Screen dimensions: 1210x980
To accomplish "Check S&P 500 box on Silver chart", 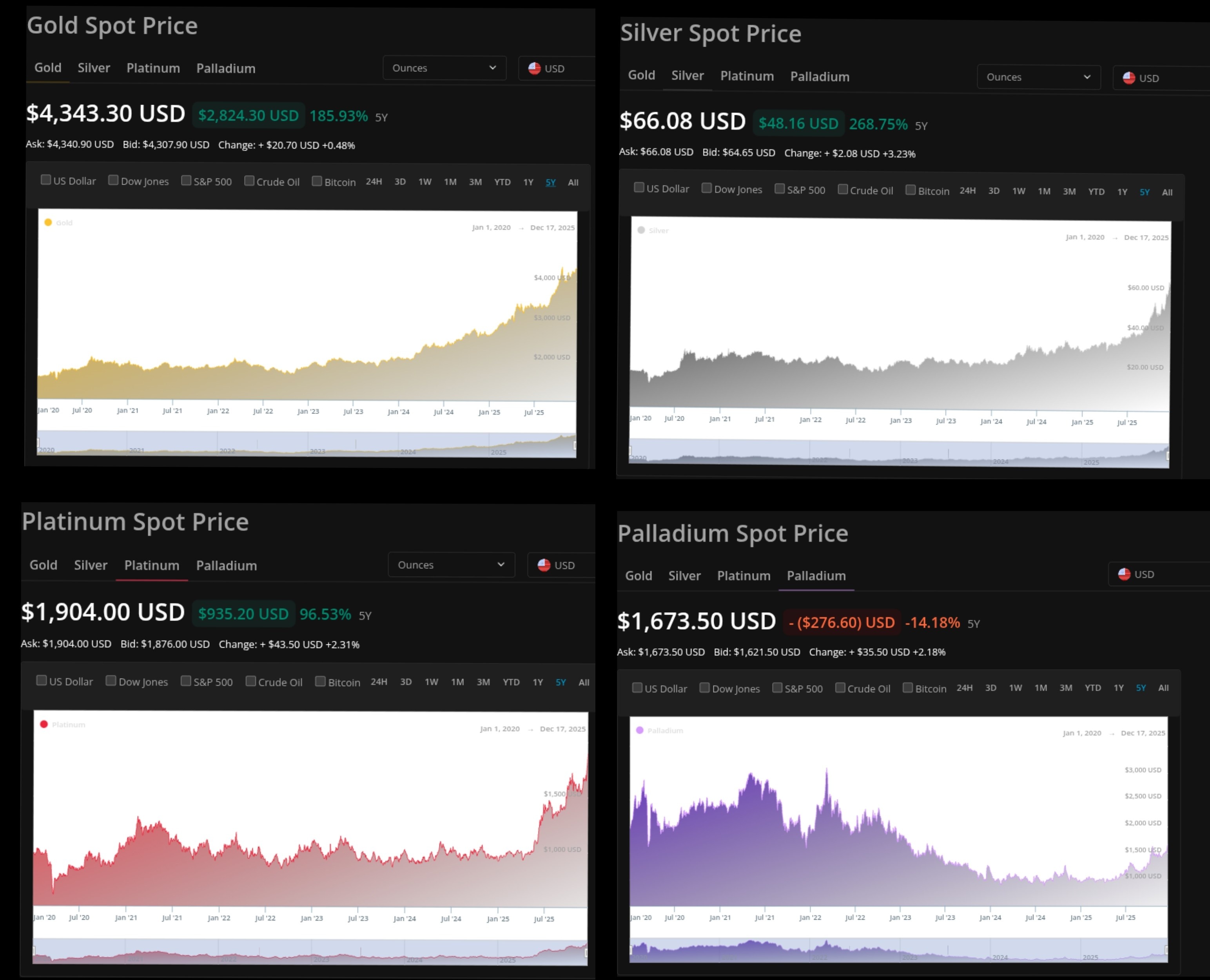I will tap(779, 189).
